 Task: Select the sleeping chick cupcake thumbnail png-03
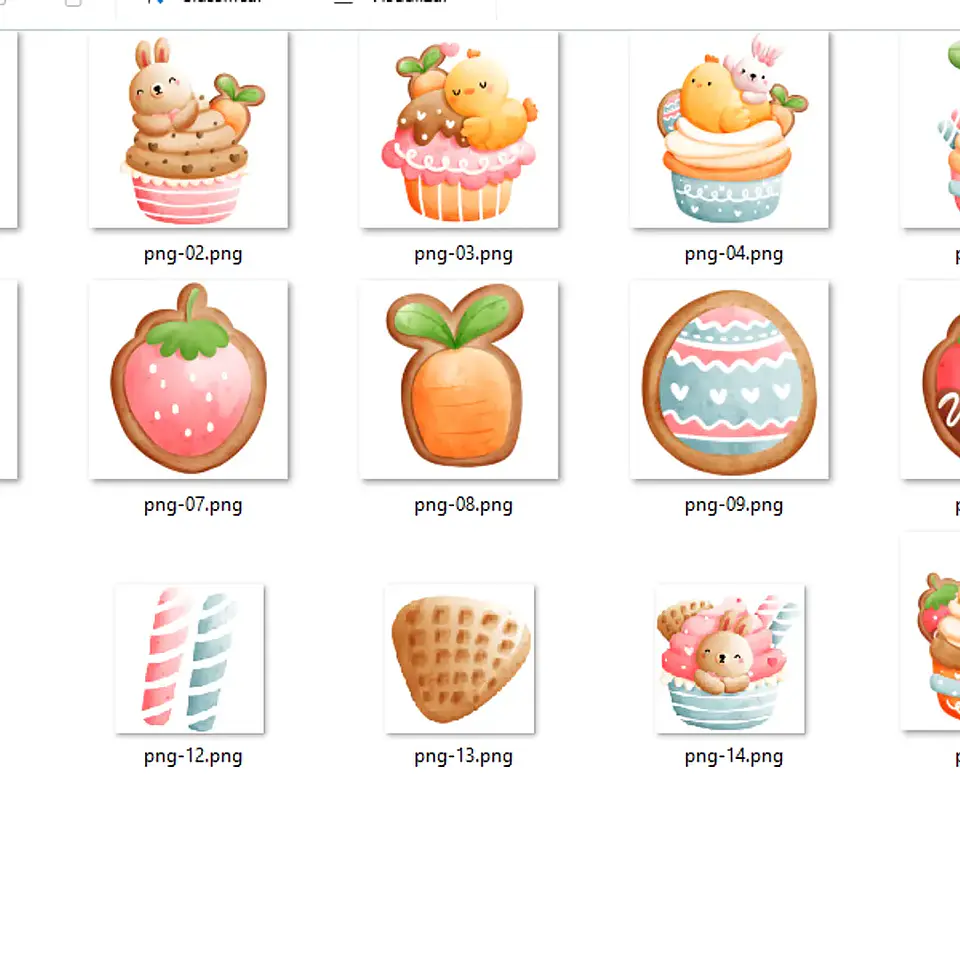tap(459, 130)
